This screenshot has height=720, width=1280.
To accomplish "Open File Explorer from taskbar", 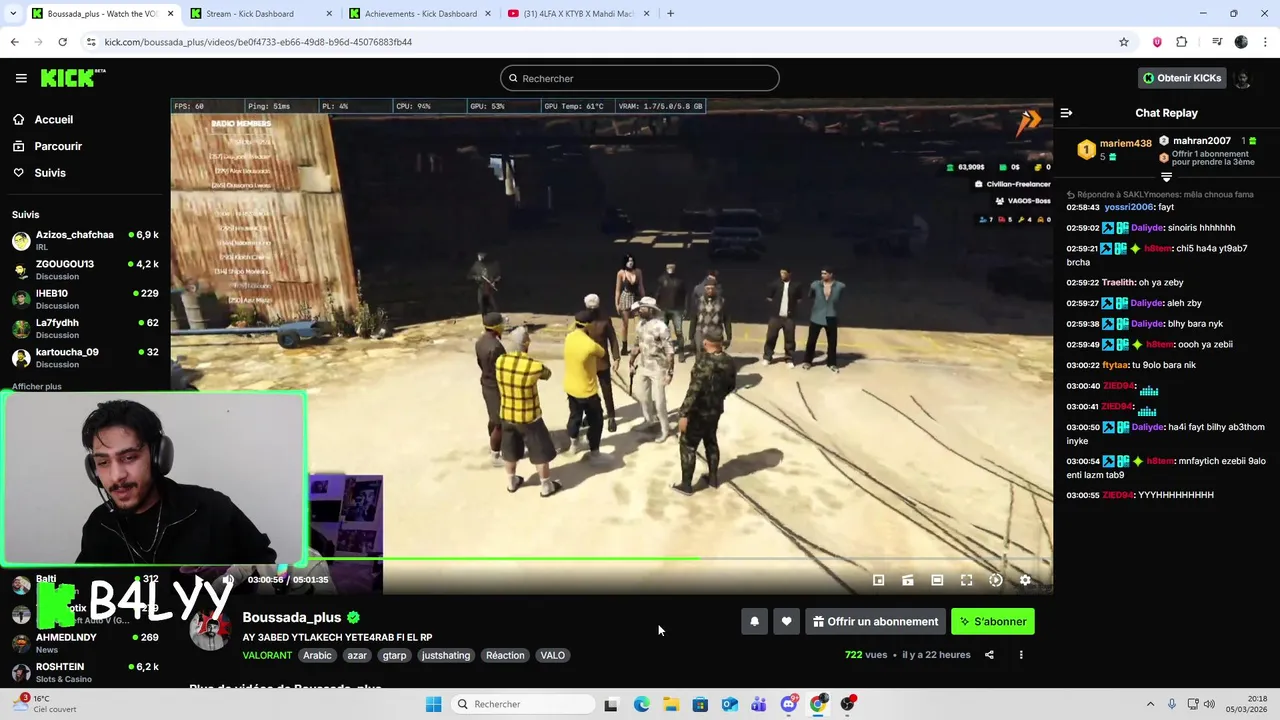I will point(671,704).
